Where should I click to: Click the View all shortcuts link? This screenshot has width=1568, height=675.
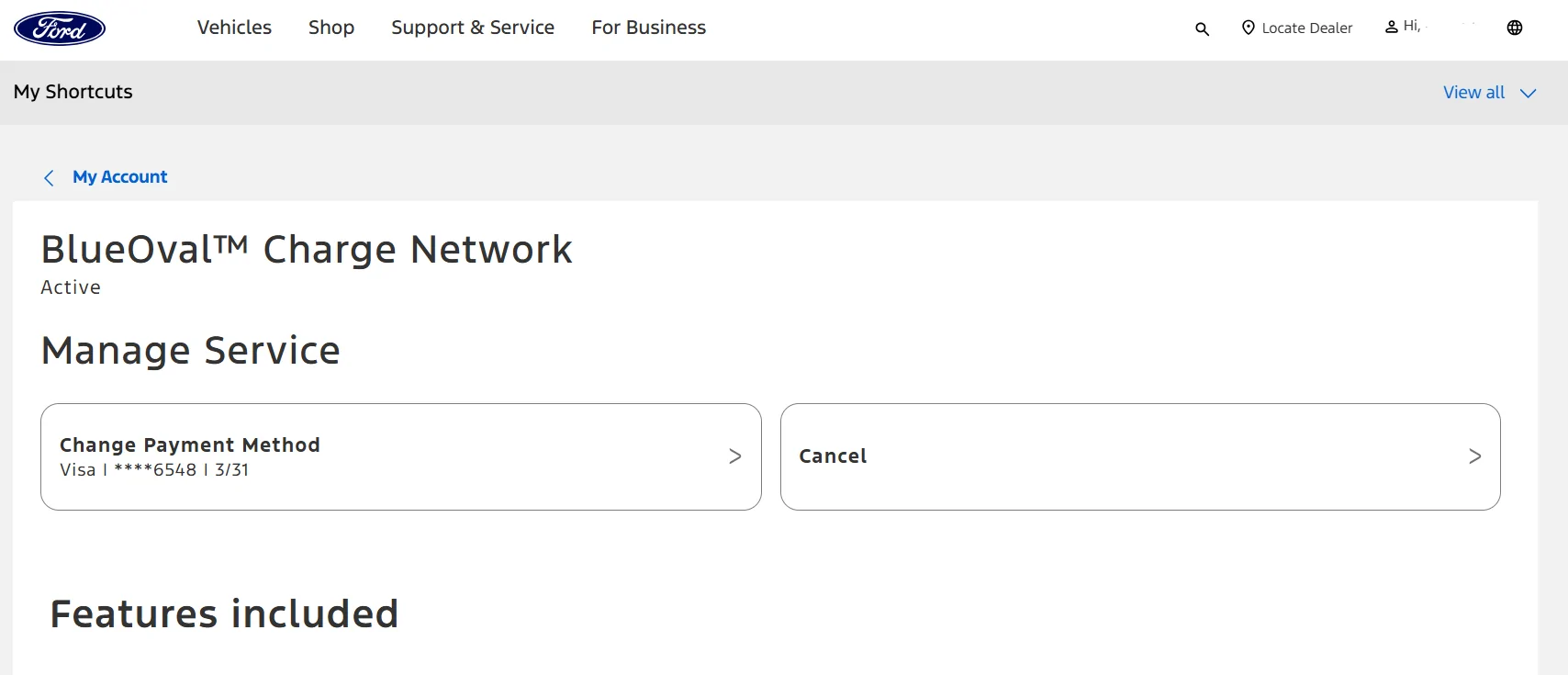pyautogui.click(x=1473, y=93)
